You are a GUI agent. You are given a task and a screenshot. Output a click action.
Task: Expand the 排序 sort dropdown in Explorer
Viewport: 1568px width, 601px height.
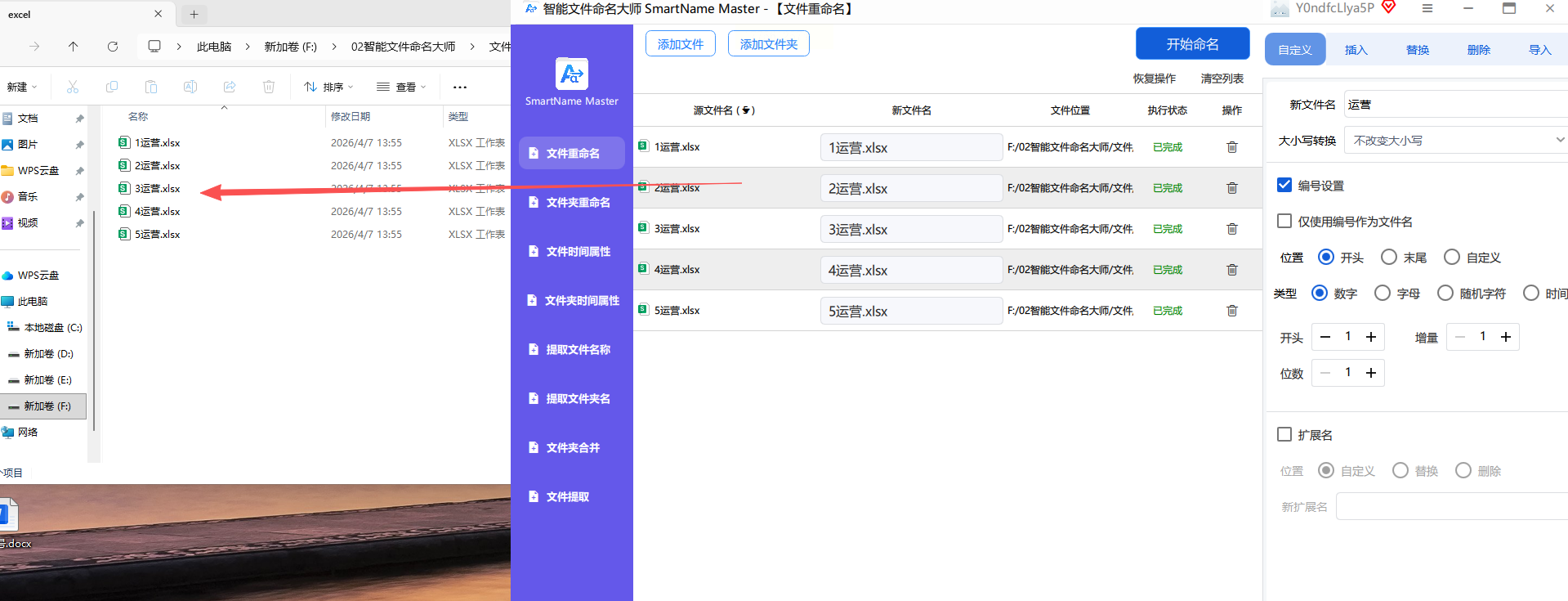[328, 87]
